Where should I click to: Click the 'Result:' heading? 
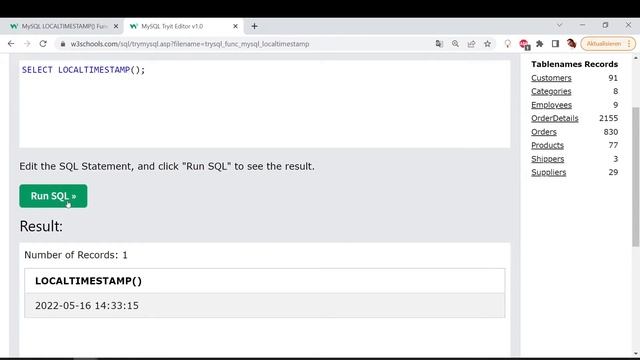41,226
